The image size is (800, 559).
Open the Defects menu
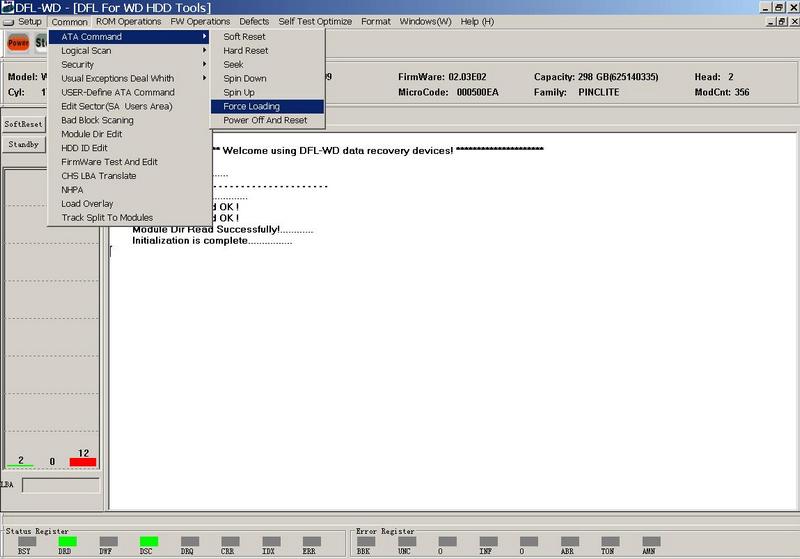pyautogui.click(x=254, y=21)
